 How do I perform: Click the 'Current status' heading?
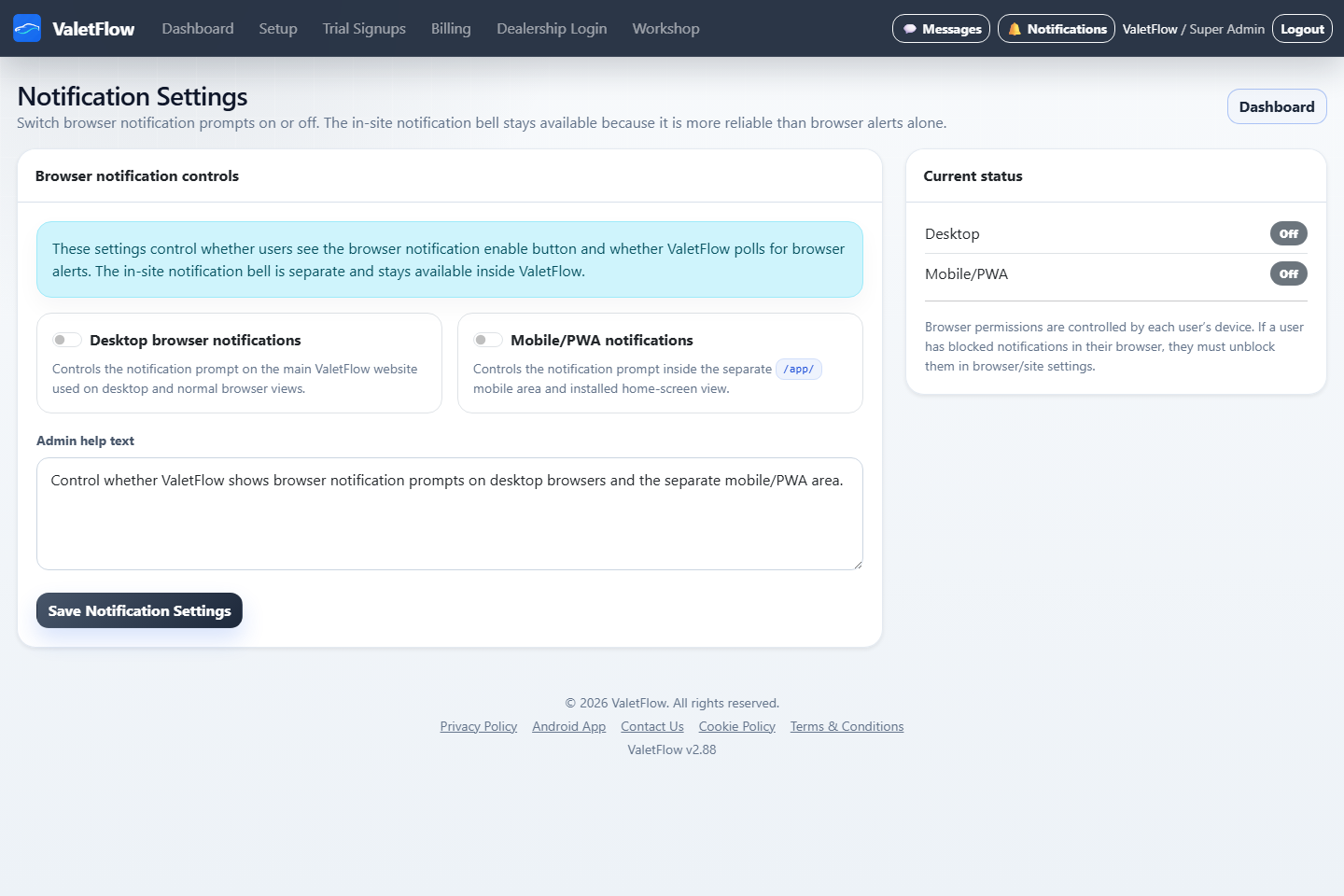[973, 175]
